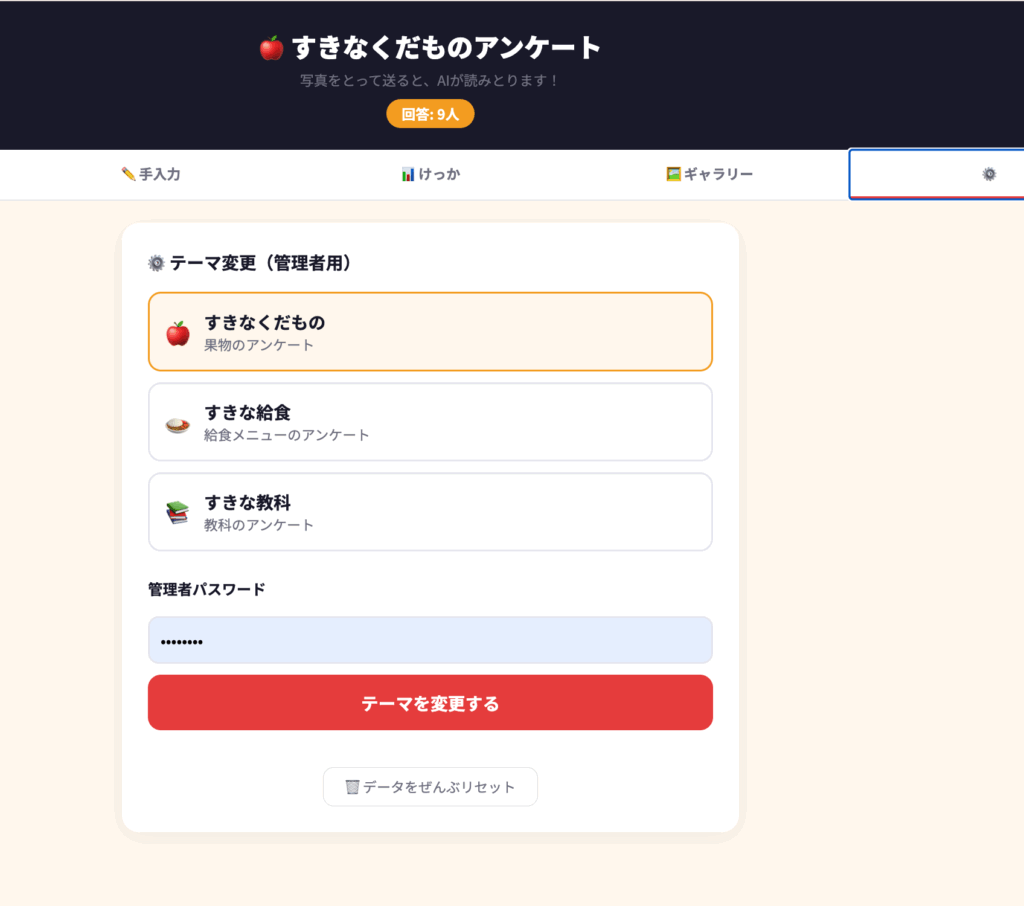Click the gear icon beside テーマ変更 heading
The width and height of the screenshot is (1024, 906).
(x=156, y=263)
